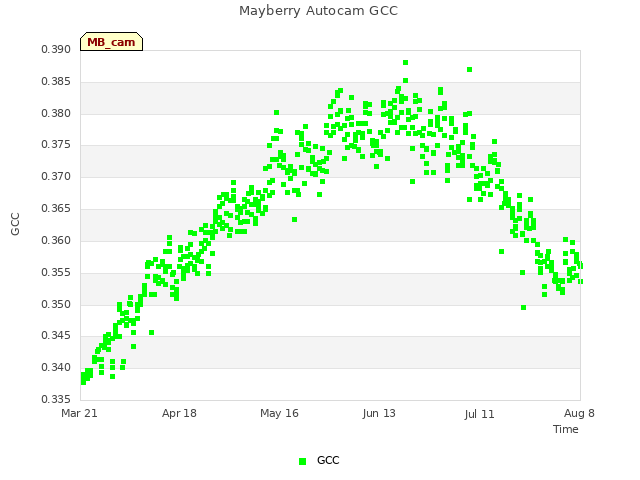Click the 0.365 y-axis value
This screenshot has height=480, width=640.
coord(56,208)
